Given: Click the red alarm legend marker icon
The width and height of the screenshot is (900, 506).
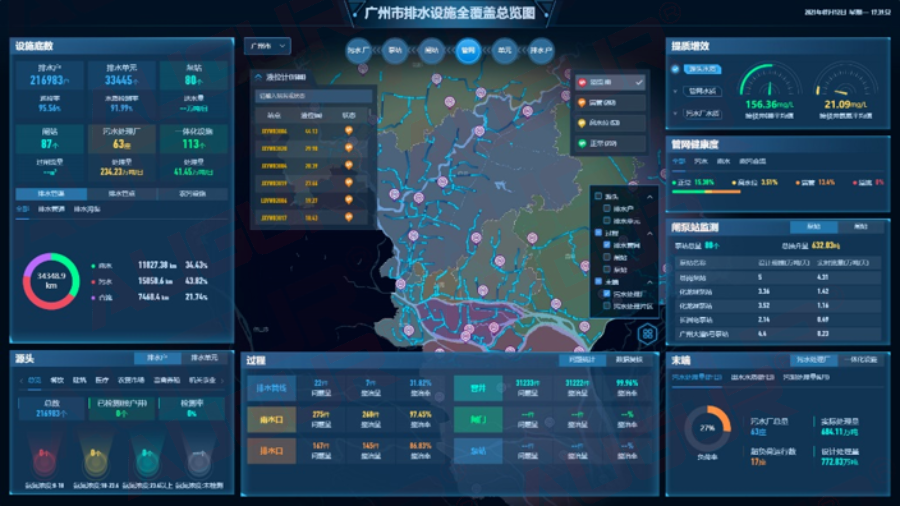Looking at the screenshot, I should tap(583, 82).
